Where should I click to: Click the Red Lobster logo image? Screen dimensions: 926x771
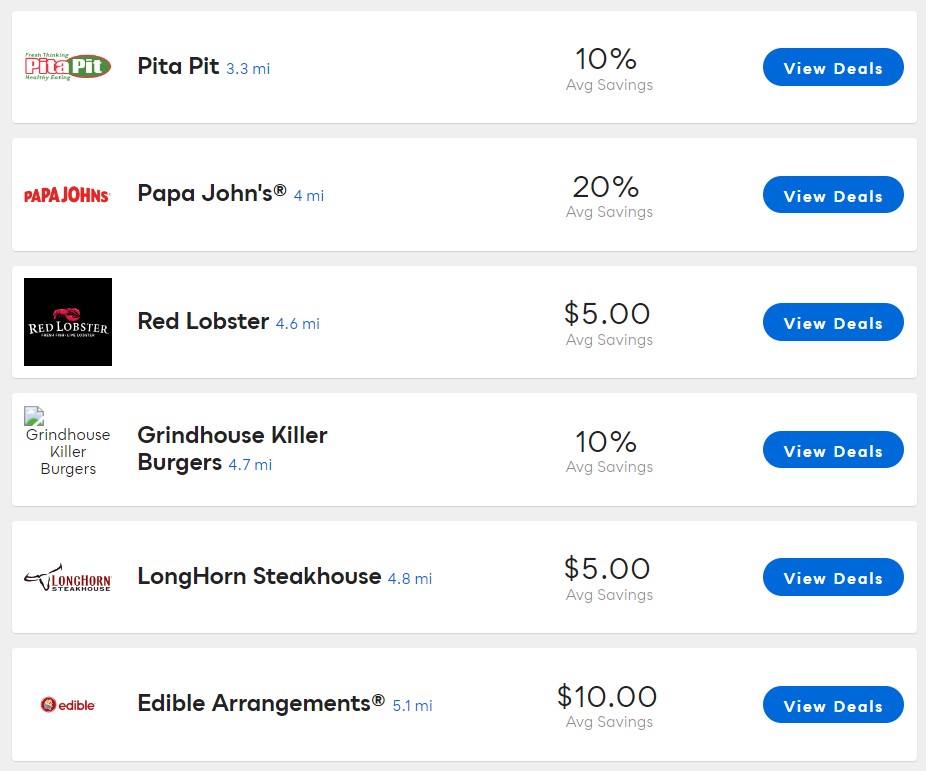pyautogui.click(x=67, y=322)
